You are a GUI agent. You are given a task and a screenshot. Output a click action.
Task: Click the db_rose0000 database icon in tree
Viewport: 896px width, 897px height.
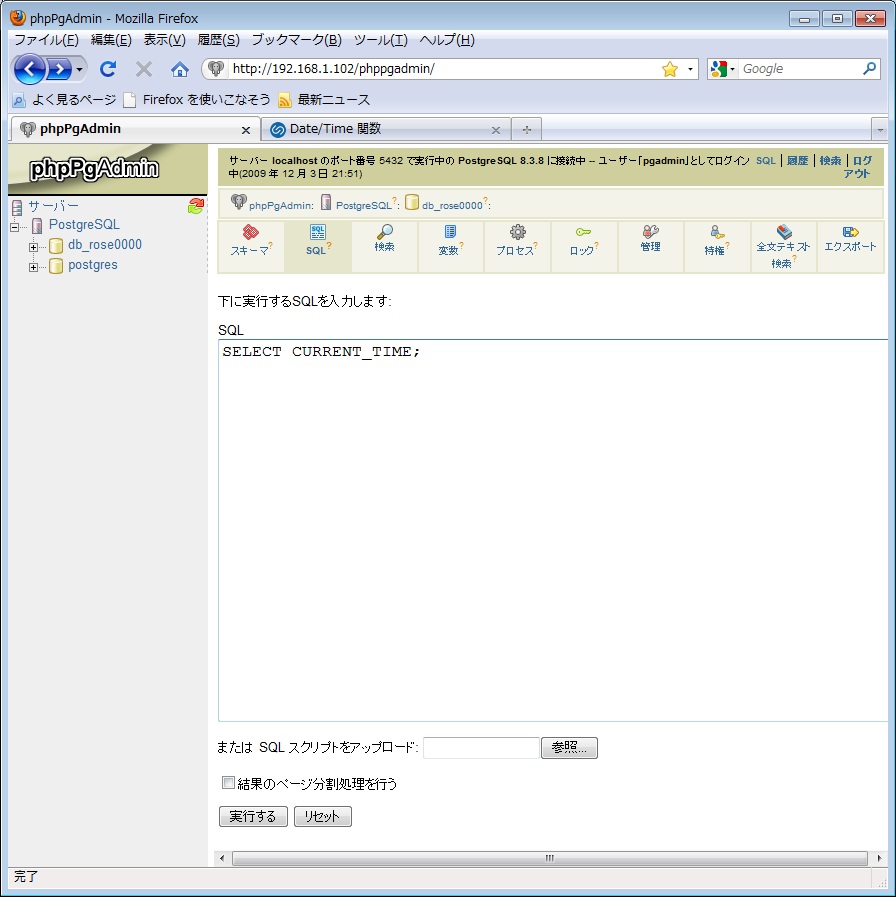pyautogui.click(x=56, y=246)
